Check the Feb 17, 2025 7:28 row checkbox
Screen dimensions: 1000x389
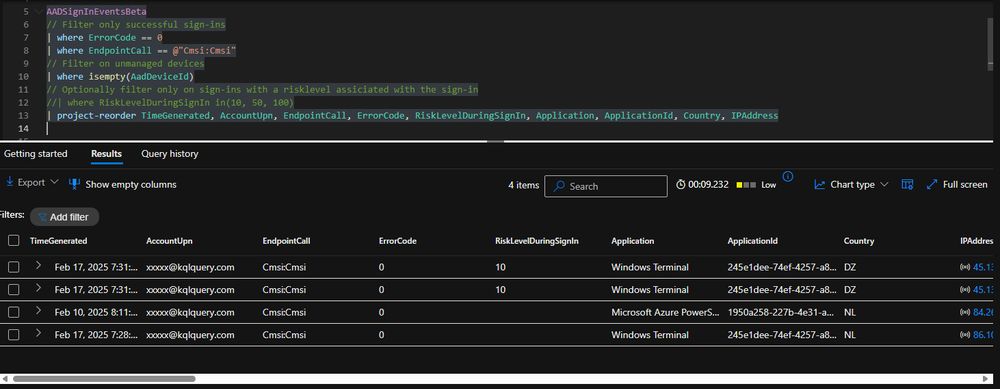pos(13,335)
